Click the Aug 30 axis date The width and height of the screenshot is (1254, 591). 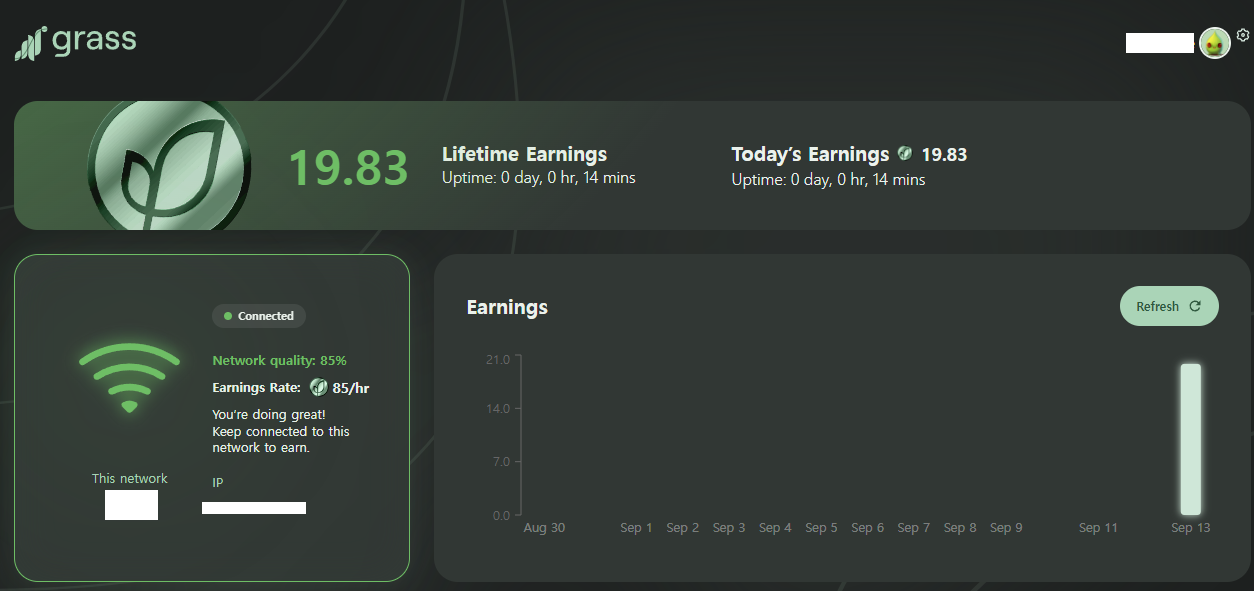[x=544, y=528]
